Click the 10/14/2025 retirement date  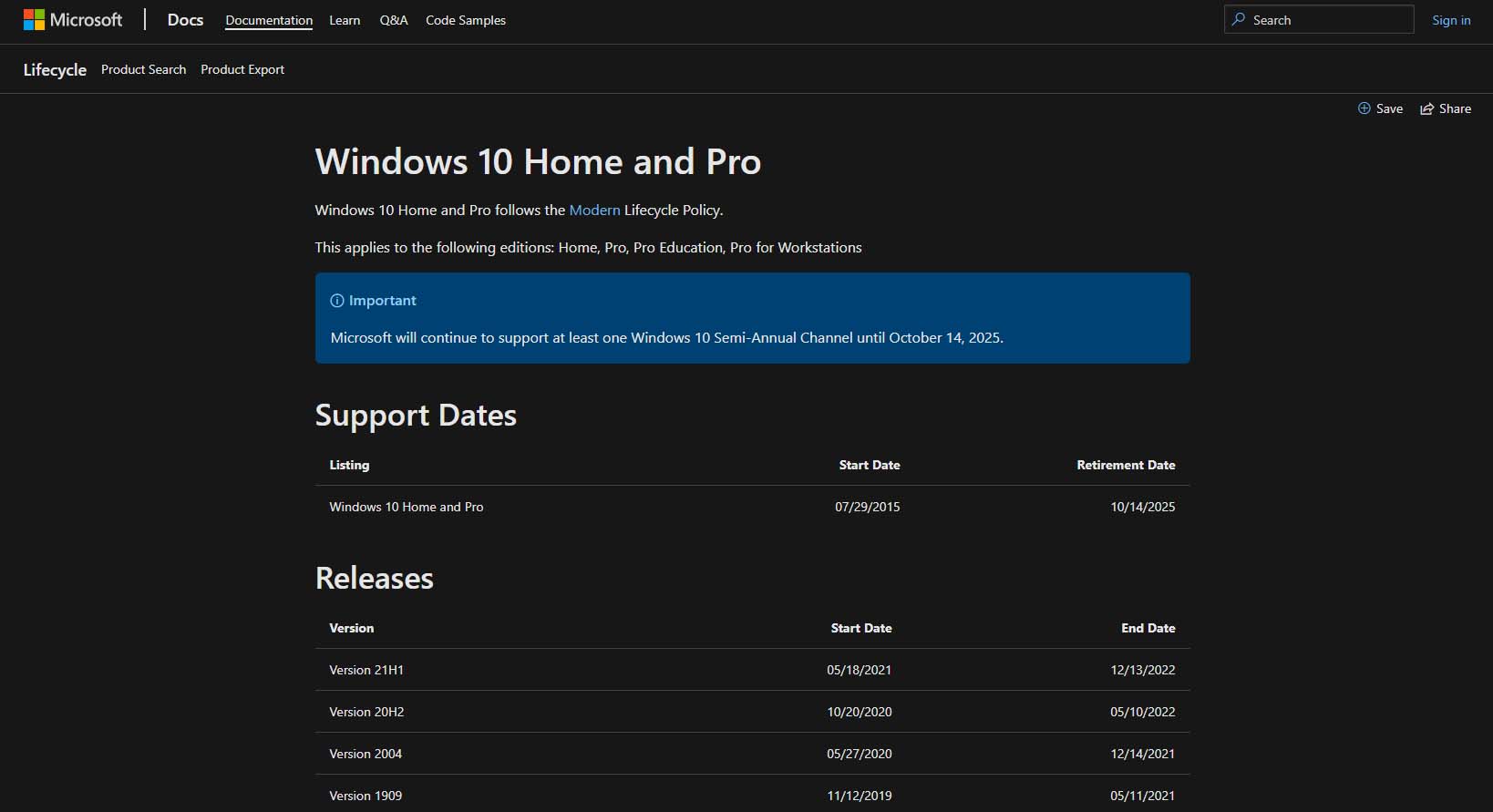1143,507
